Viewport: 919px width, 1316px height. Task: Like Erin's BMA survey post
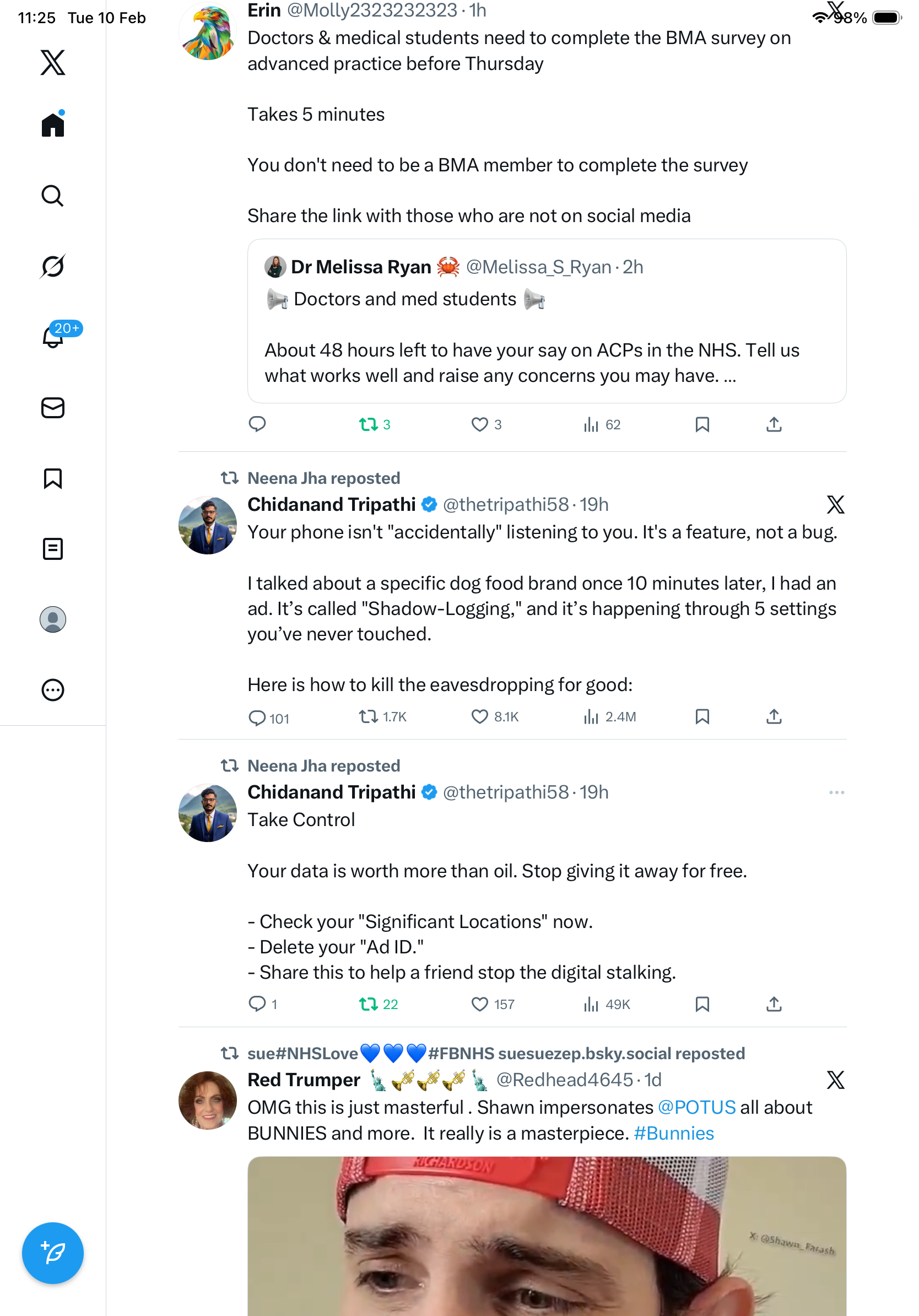pyautogui.click(x=479, y=425)
